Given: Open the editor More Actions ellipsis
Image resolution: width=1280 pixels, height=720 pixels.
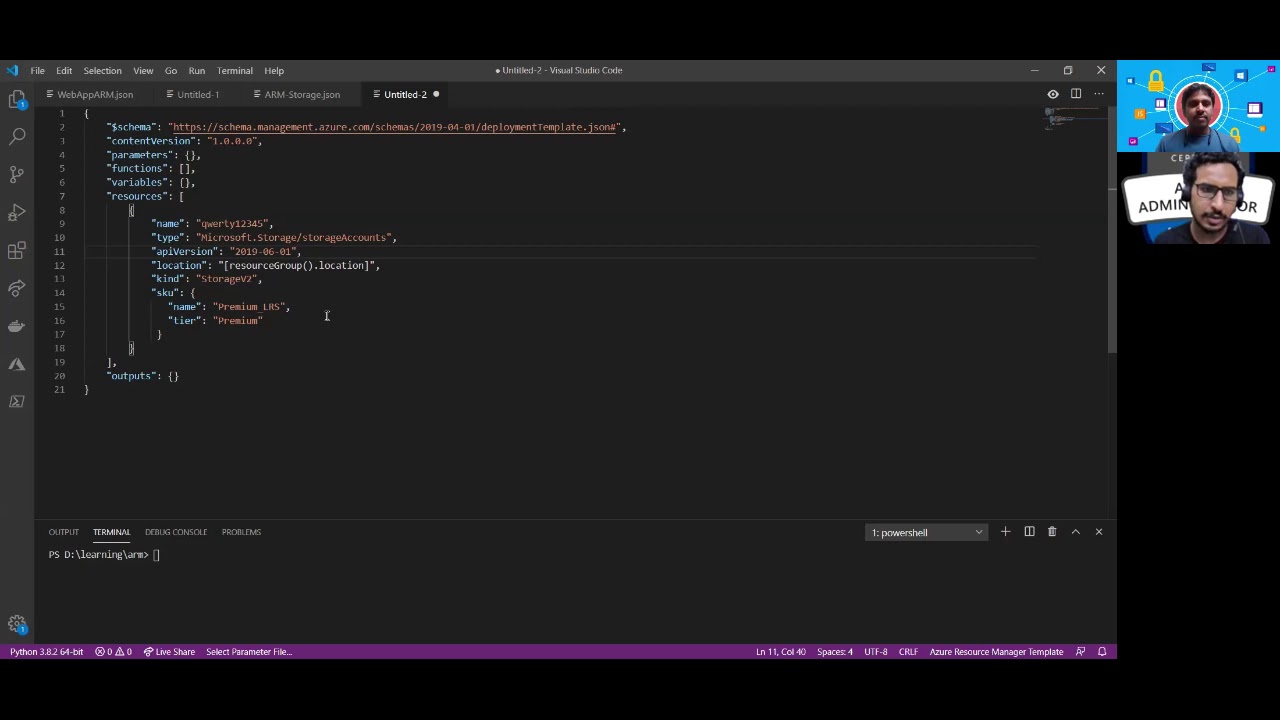Looking at the screenshot, I should [1099, 94].
